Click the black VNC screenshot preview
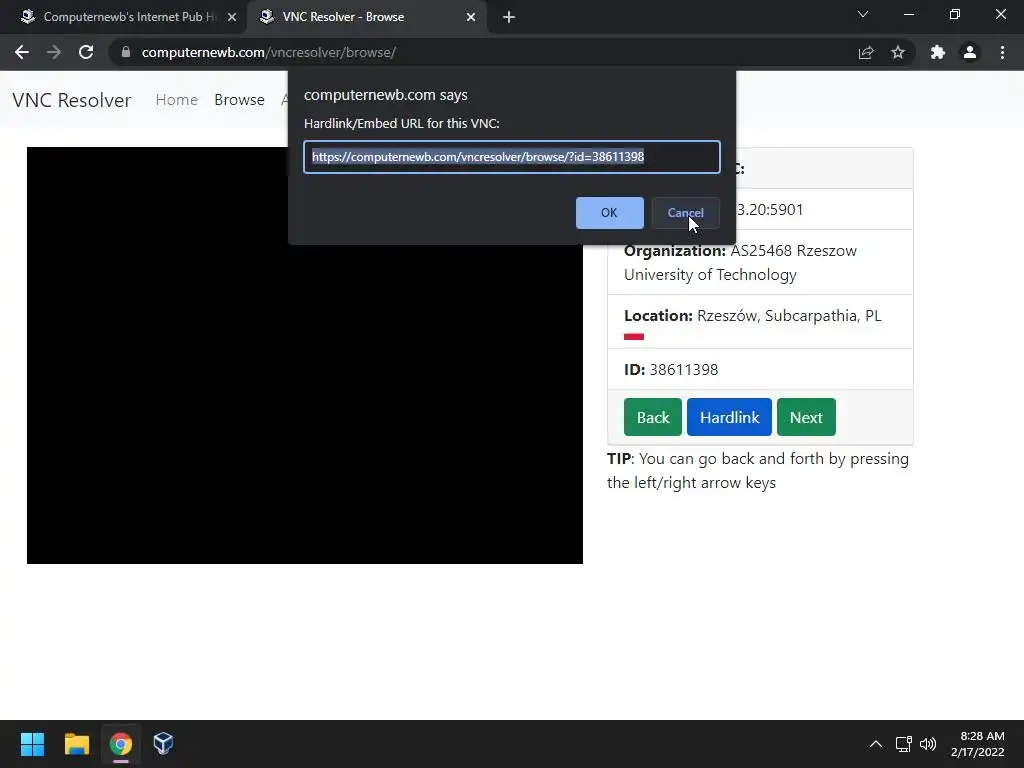This screenshot has width=1024, height=768. pyautogui.click(x=305, y=355)
